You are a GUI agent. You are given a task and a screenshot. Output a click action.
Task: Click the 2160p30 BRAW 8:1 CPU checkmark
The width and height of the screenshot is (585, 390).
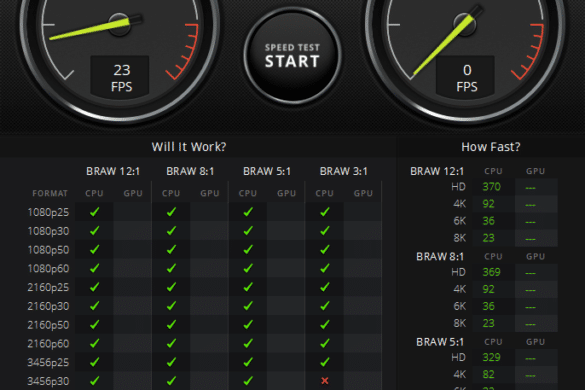tap(172, 306)
